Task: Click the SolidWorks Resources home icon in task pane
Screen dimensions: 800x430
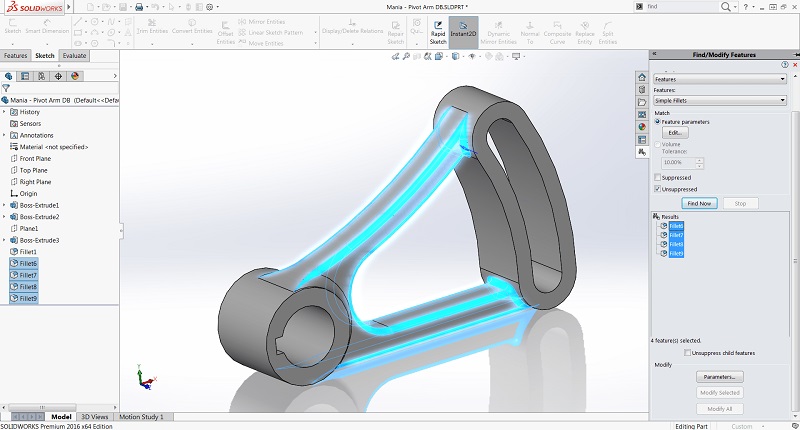Action: [x=642, y=78]
